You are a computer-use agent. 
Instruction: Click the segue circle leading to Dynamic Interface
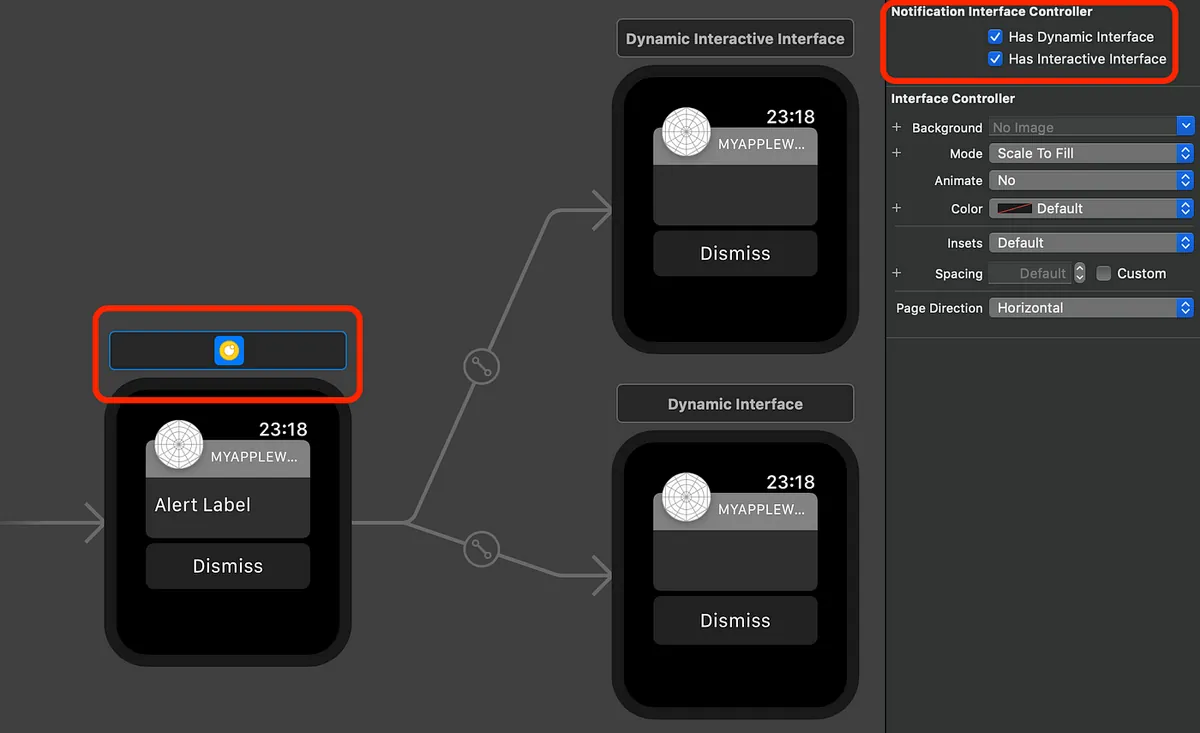(481, 550)
